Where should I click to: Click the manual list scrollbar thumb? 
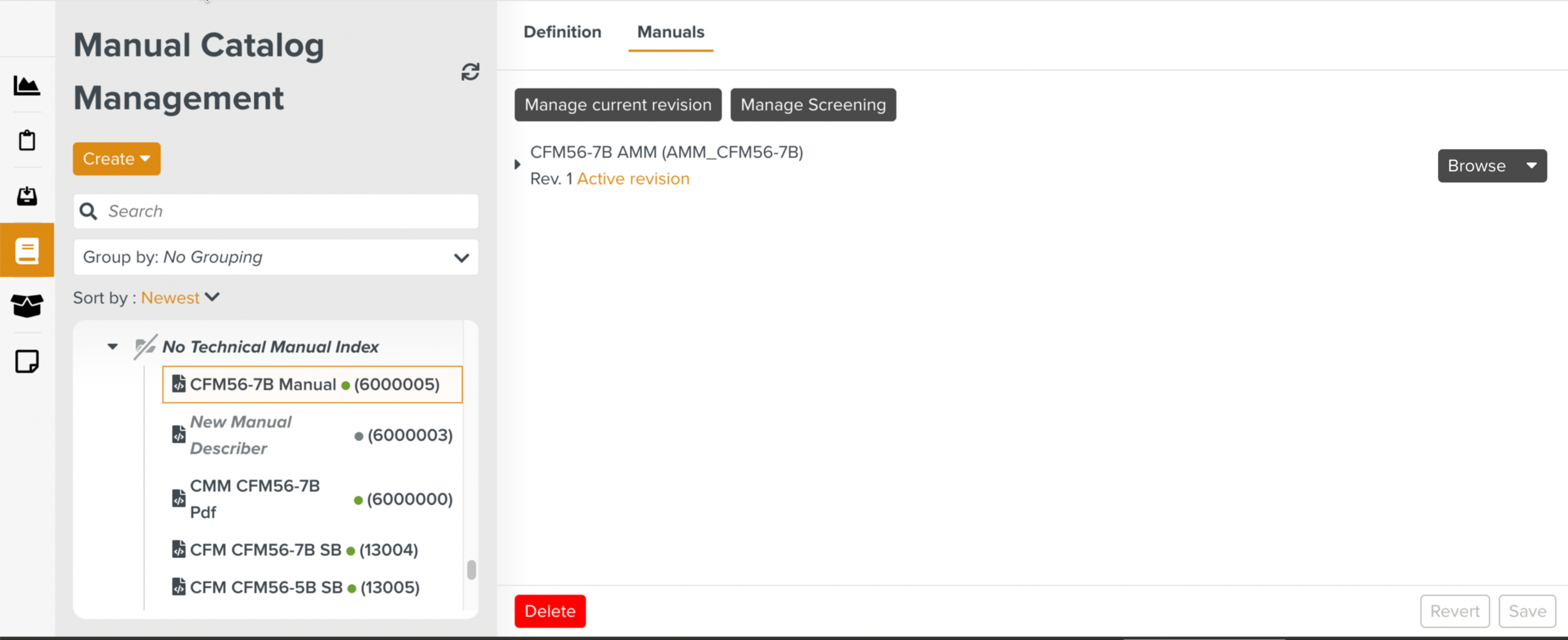[x=472, y=570]
